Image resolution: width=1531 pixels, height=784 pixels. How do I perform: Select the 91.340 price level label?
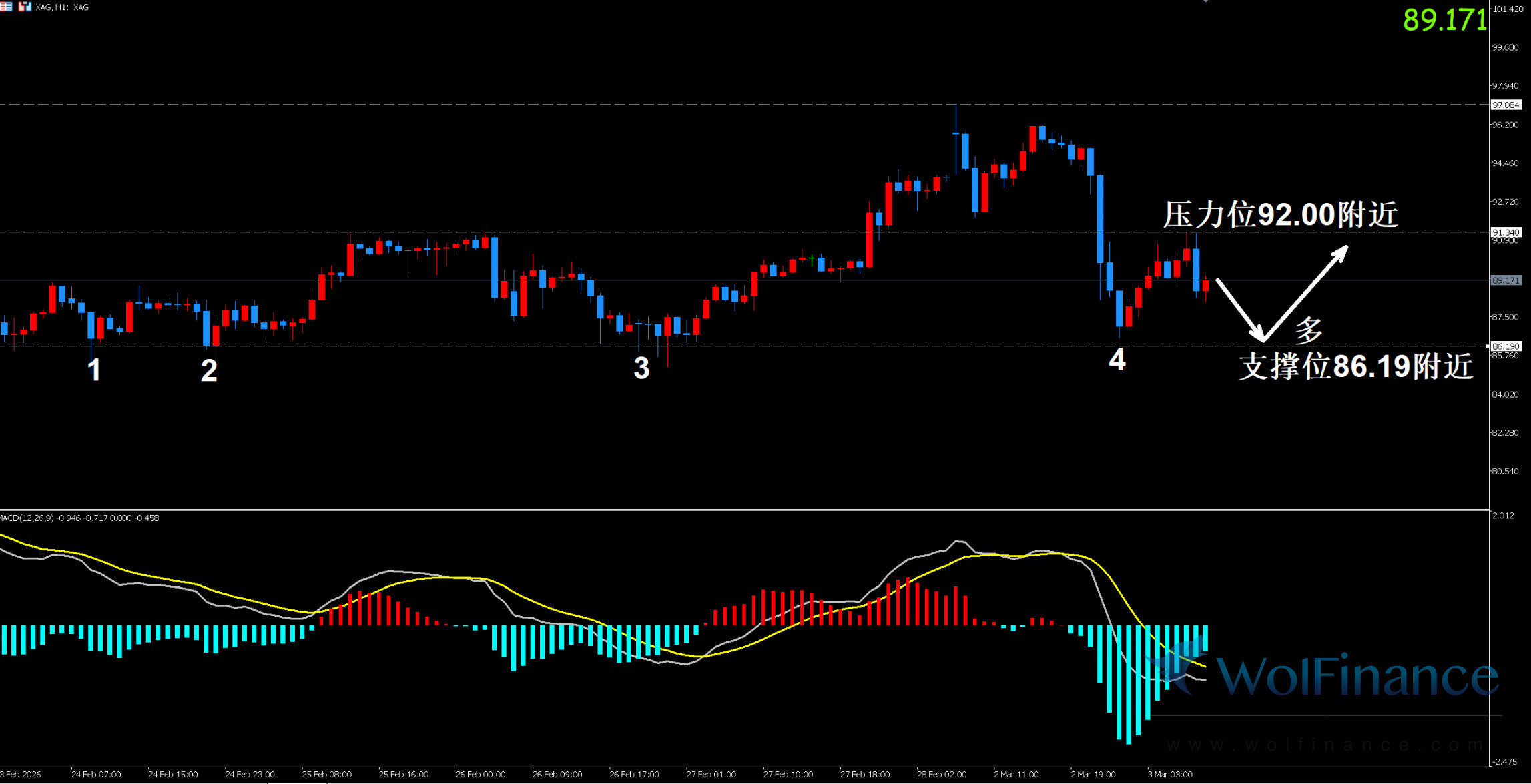pyautogui.click(x=1506, y=232)
